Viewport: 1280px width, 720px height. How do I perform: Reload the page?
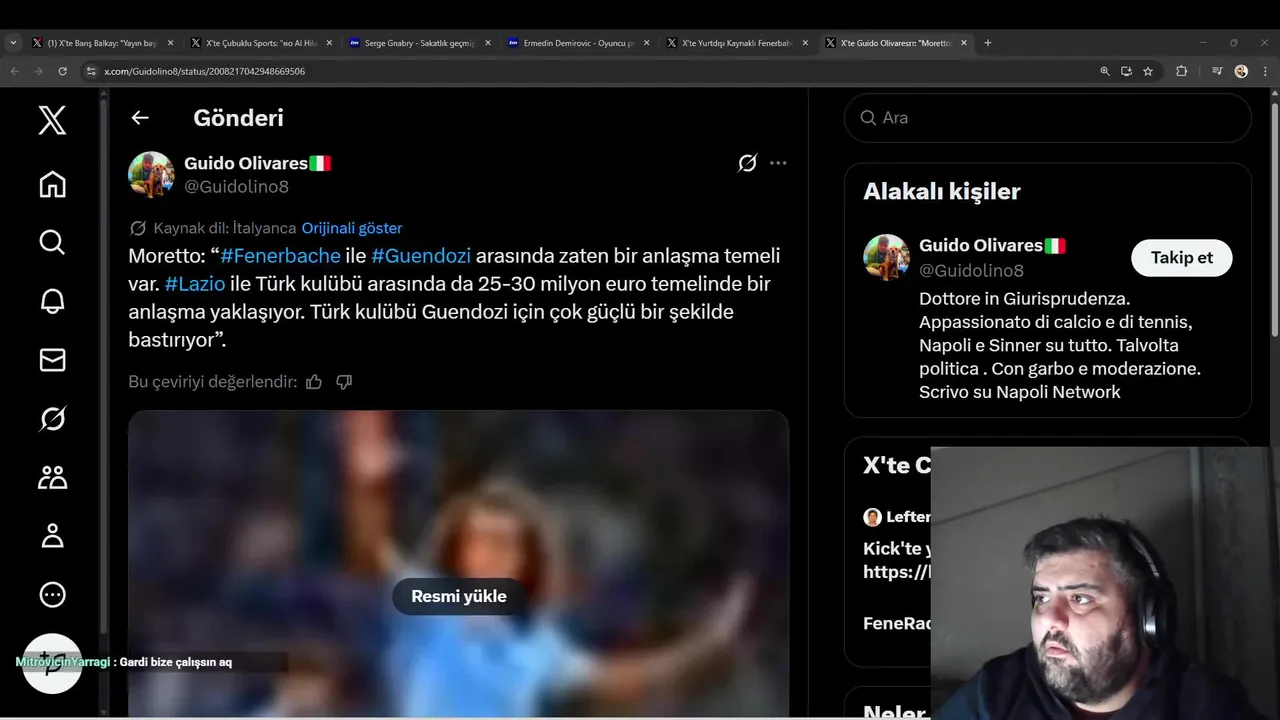[62, 71]
